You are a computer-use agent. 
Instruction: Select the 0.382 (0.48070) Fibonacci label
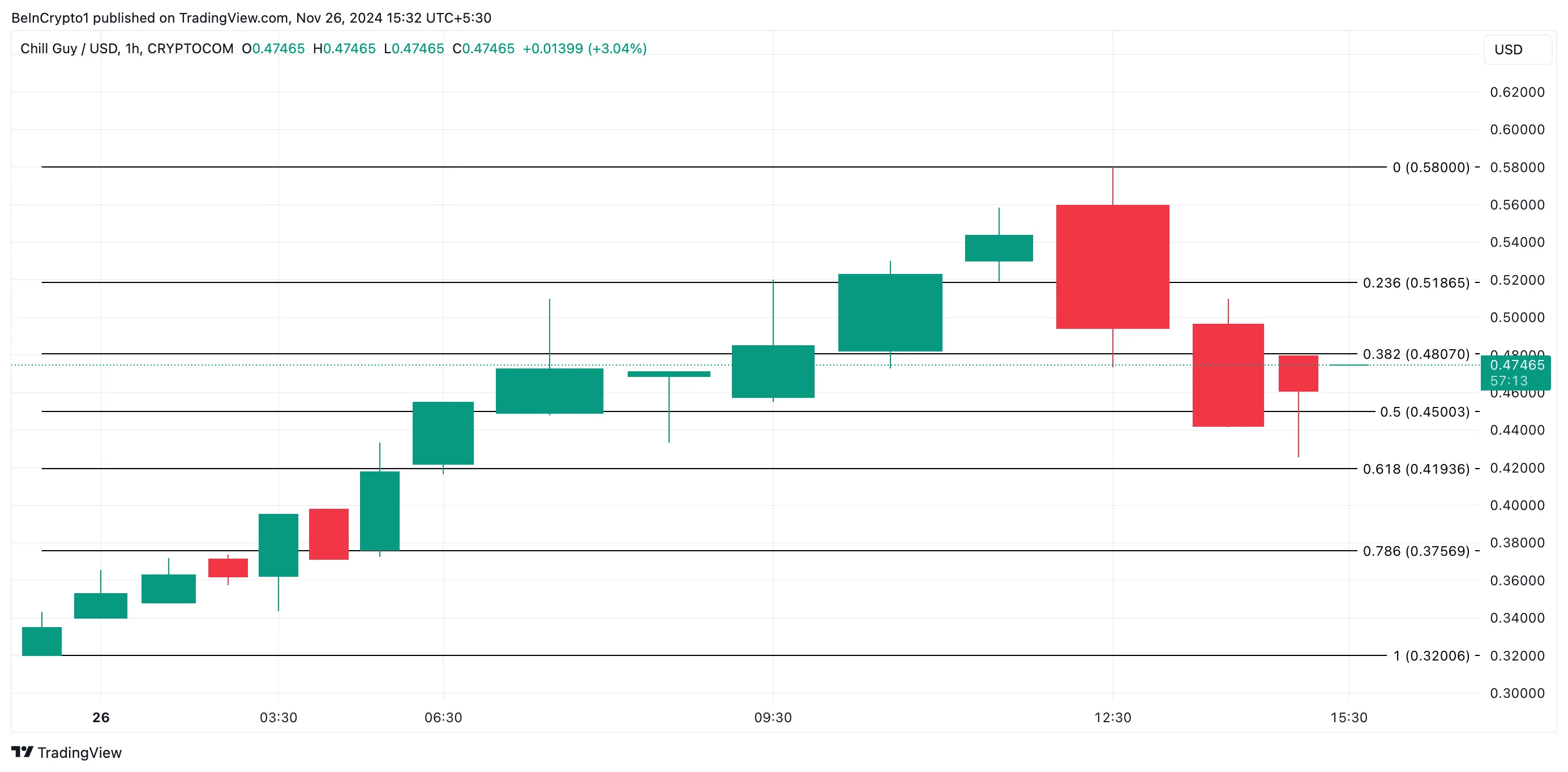coord(1416,354)
